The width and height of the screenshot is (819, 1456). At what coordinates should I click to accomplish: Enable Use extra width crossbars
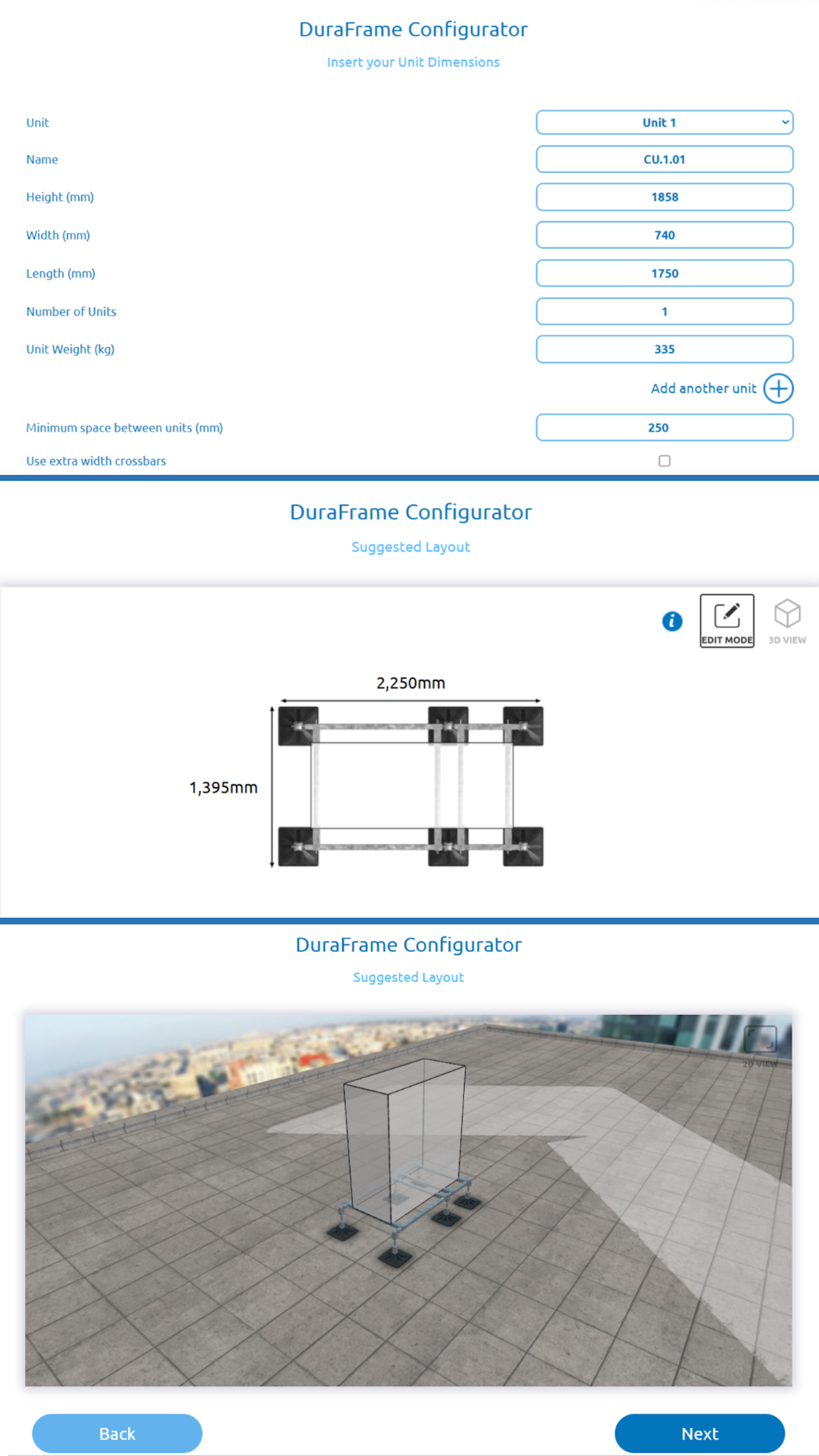pos(664,461)
